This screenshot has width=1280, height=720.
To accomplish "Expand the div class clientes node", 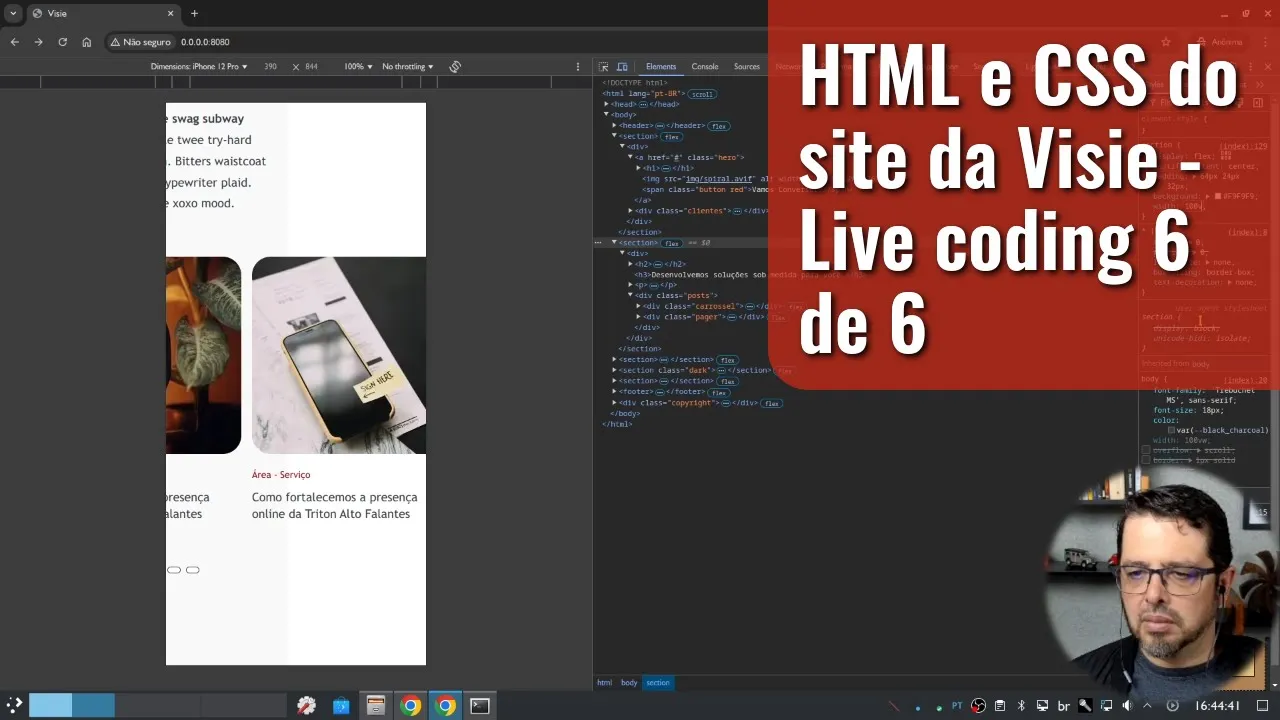I will coord(631,211).
